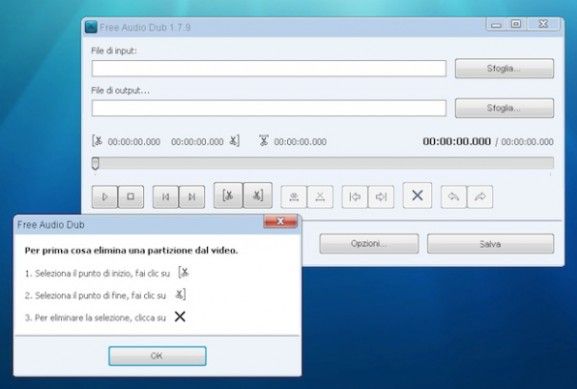Image resolution: width=577 pixels, height=389 pixels.
Task: Redo the action arrow
Action: (480, 197)
